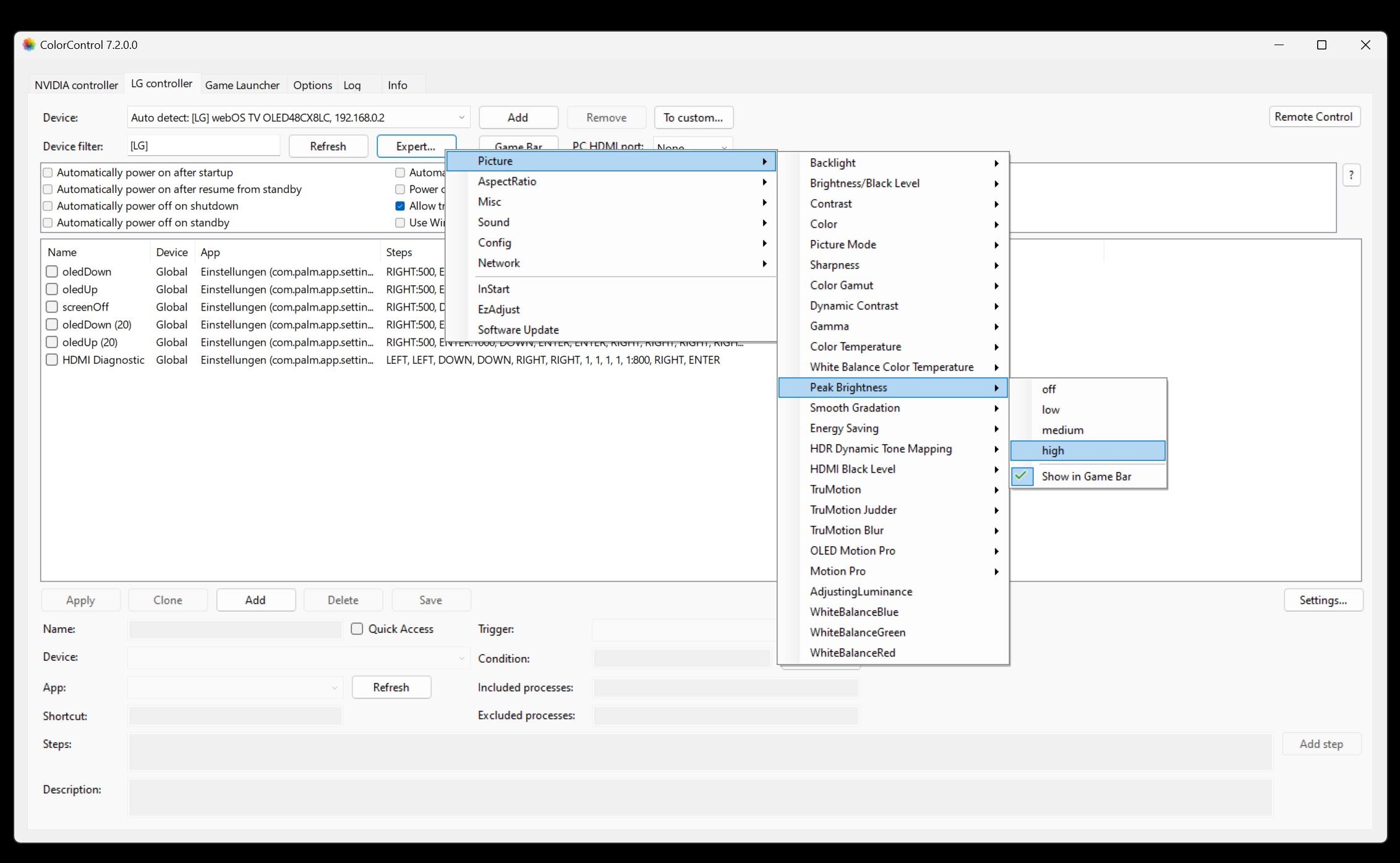Enable Automatically power off on standby
This screenshot has width=1400, height=863.
click(48, 223)
